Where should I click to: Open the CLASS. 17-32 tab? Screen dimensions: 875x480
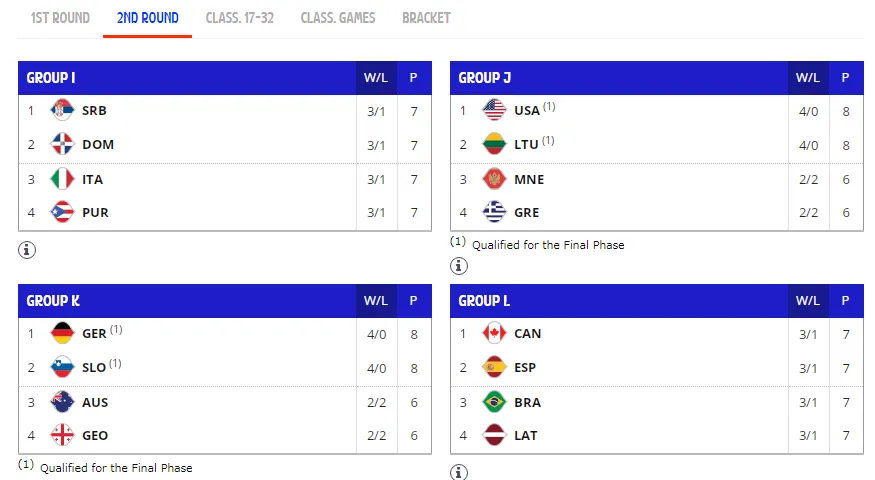click(240, 18)
